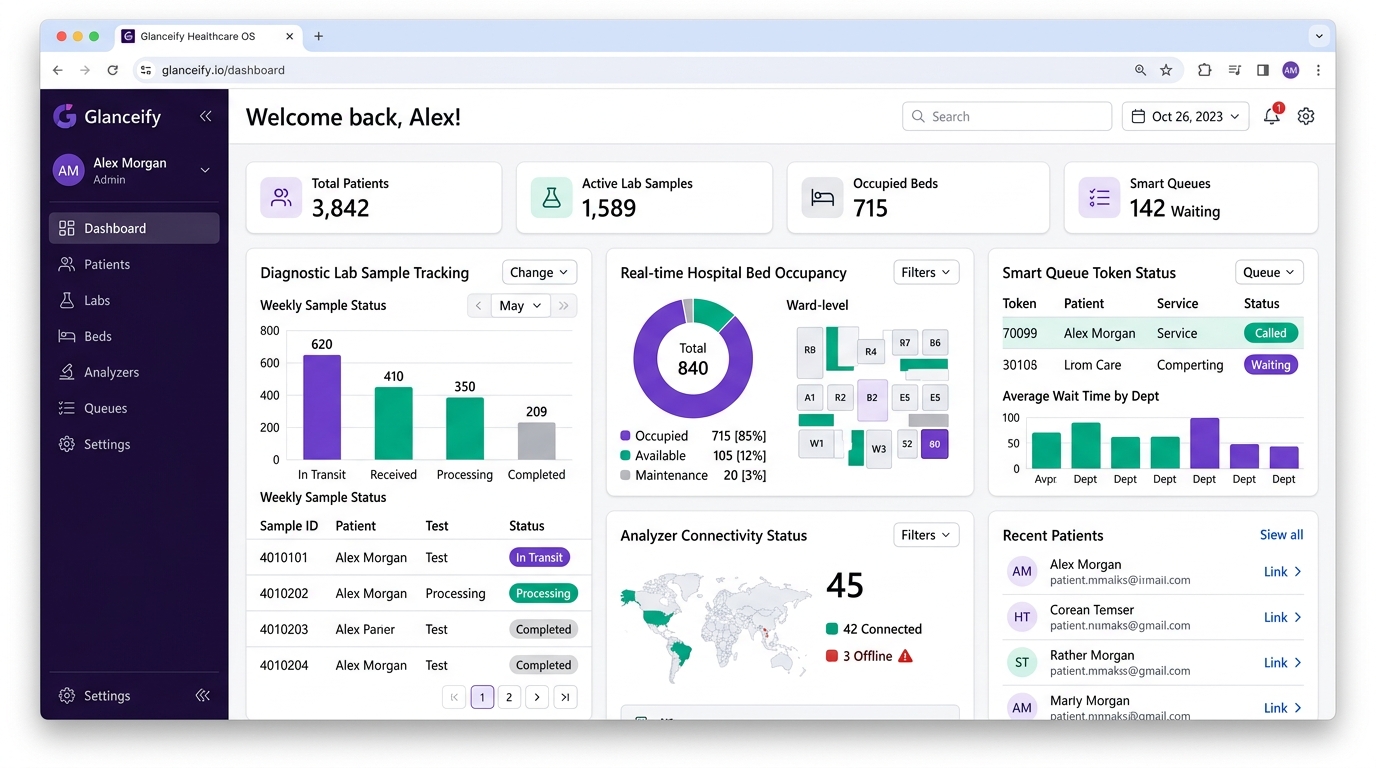Open the Alex Morgan account menu
1376x768 pixels.
pyautogui.click(x=133, y=171)
